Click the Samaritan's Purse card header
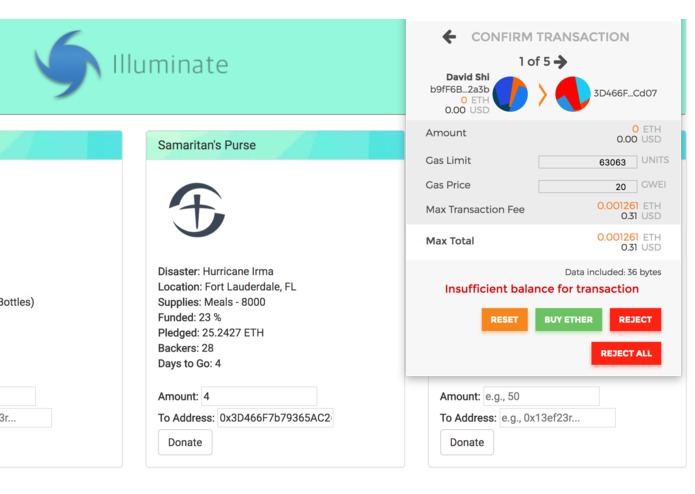The width and height of the screenshot is (695, 494). tap(275, 145)
